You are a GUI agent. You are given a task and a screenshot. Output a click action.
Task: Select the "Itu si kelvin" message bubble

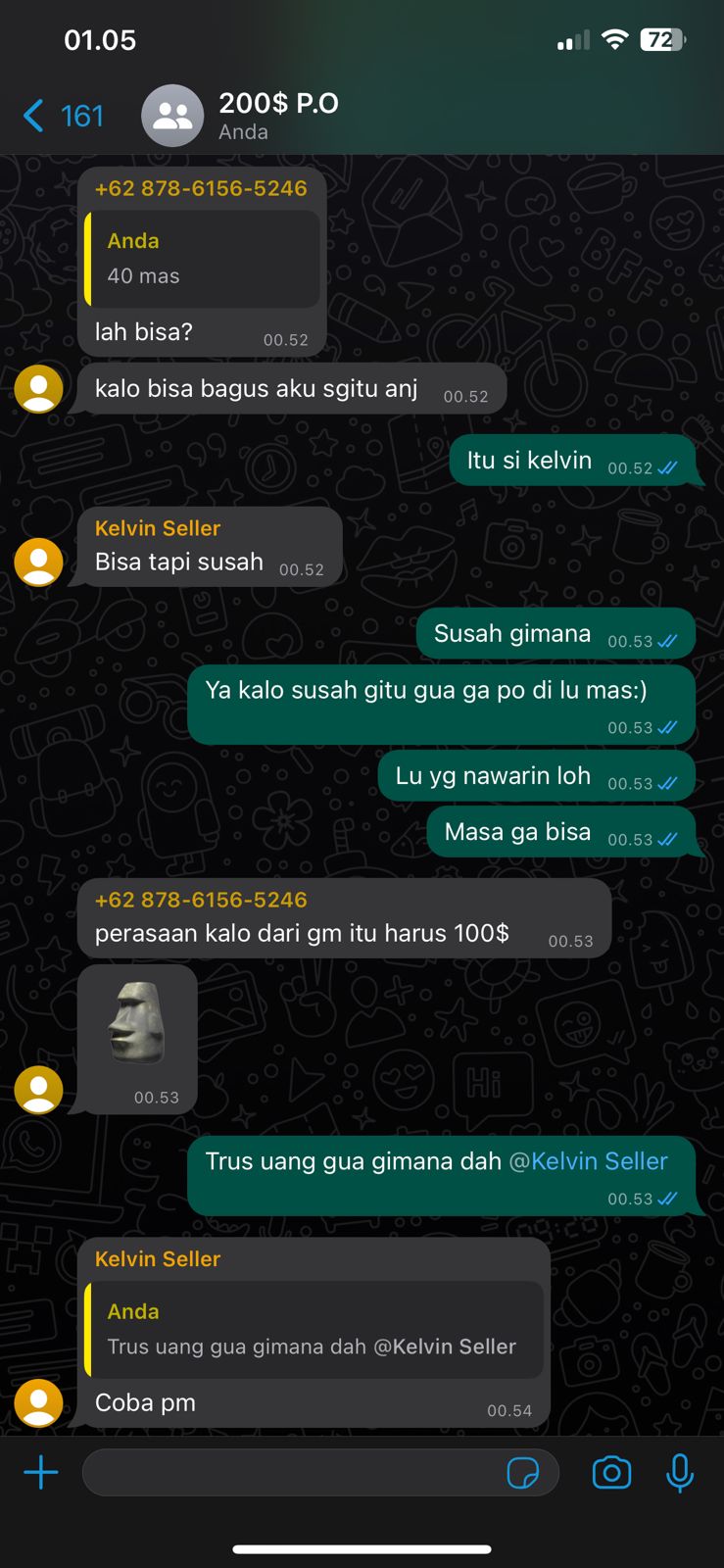click(573, 461)
